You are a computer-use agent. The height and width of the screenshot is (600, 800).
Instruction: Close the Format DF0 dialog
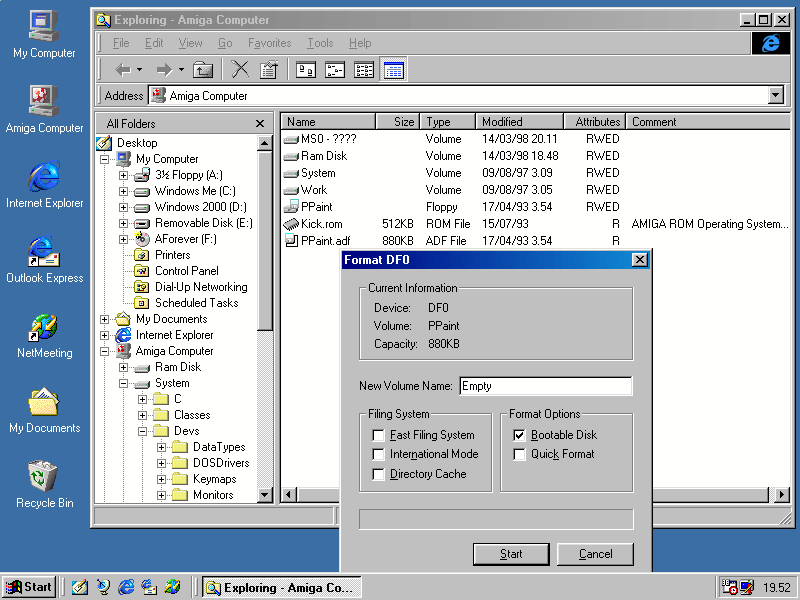[x=639, y=260]
